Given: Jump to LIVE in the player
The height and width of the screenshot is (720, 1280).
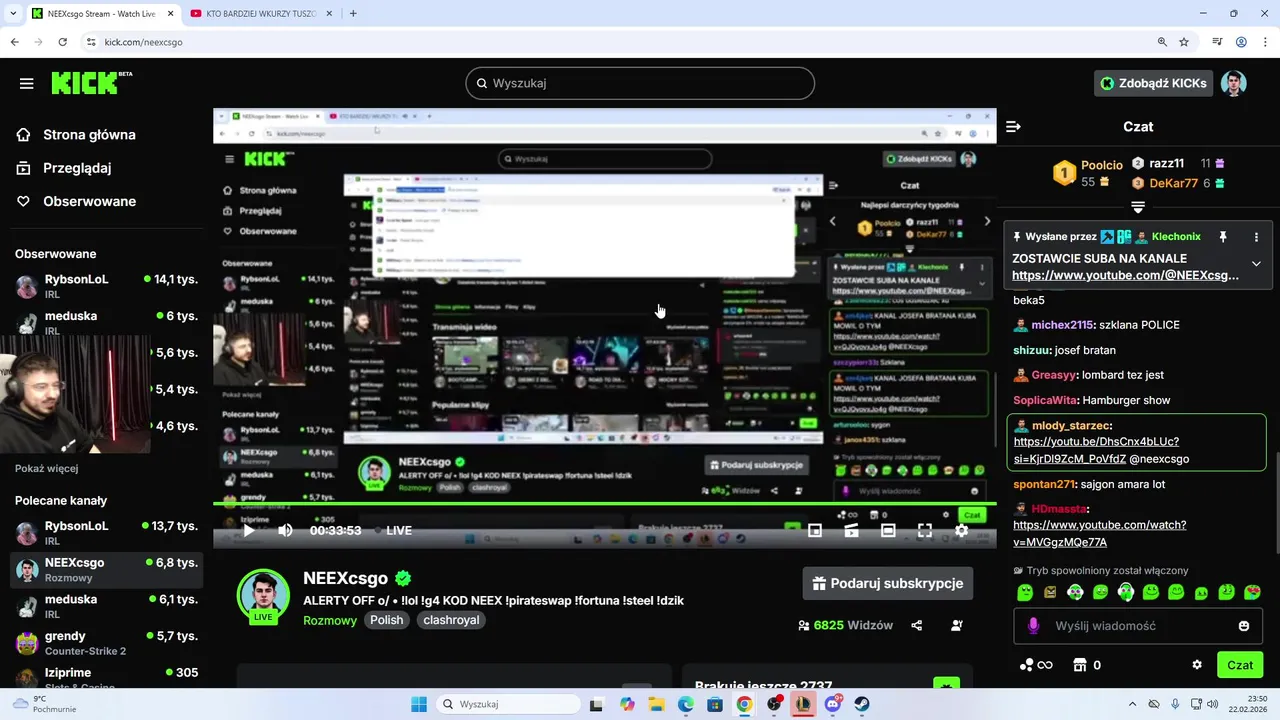Looking at the screenshot, I should [x=399, y=531].
